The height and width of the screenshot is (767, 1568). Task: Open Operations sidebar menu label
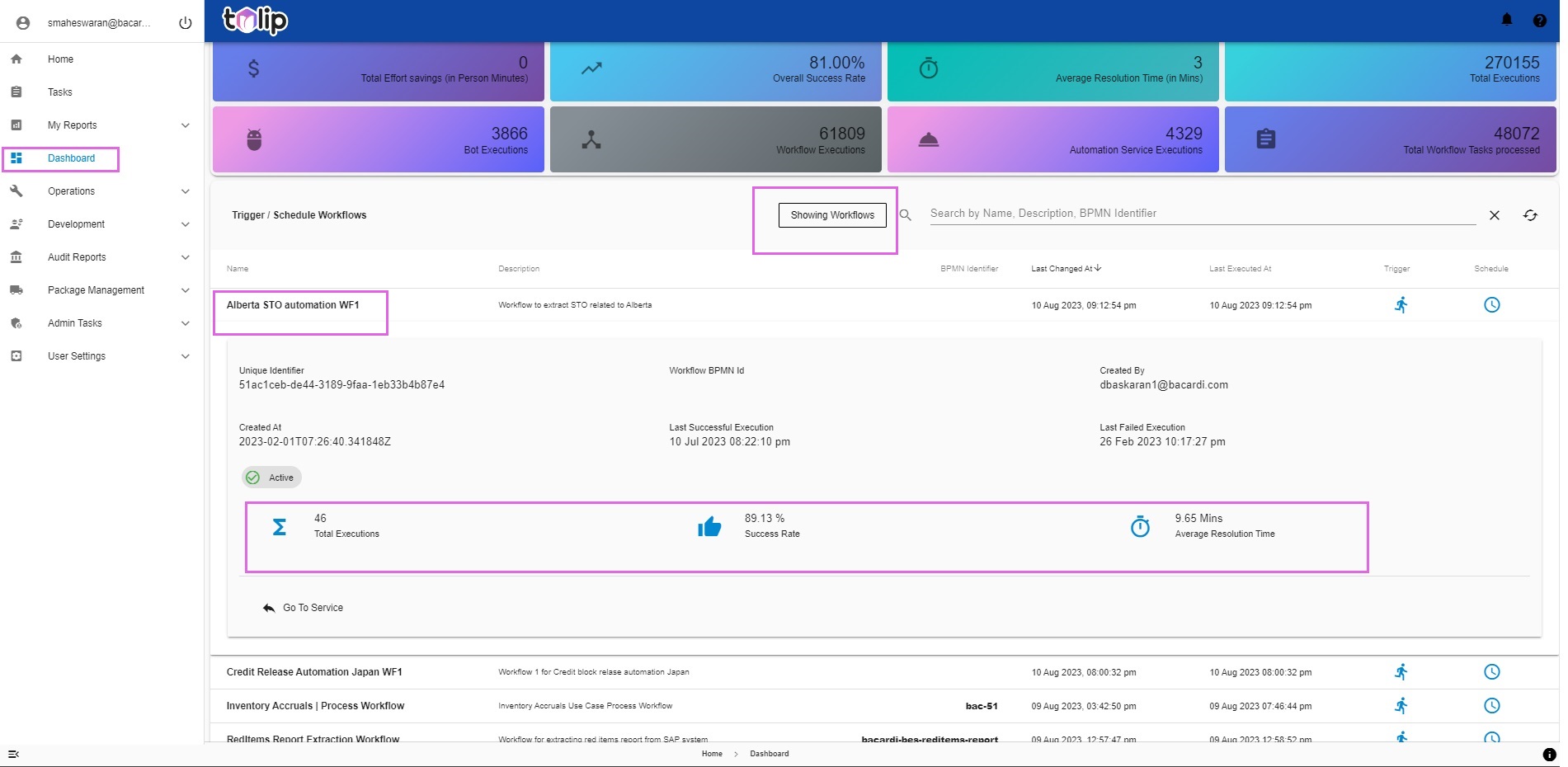[x=71, y=191]
